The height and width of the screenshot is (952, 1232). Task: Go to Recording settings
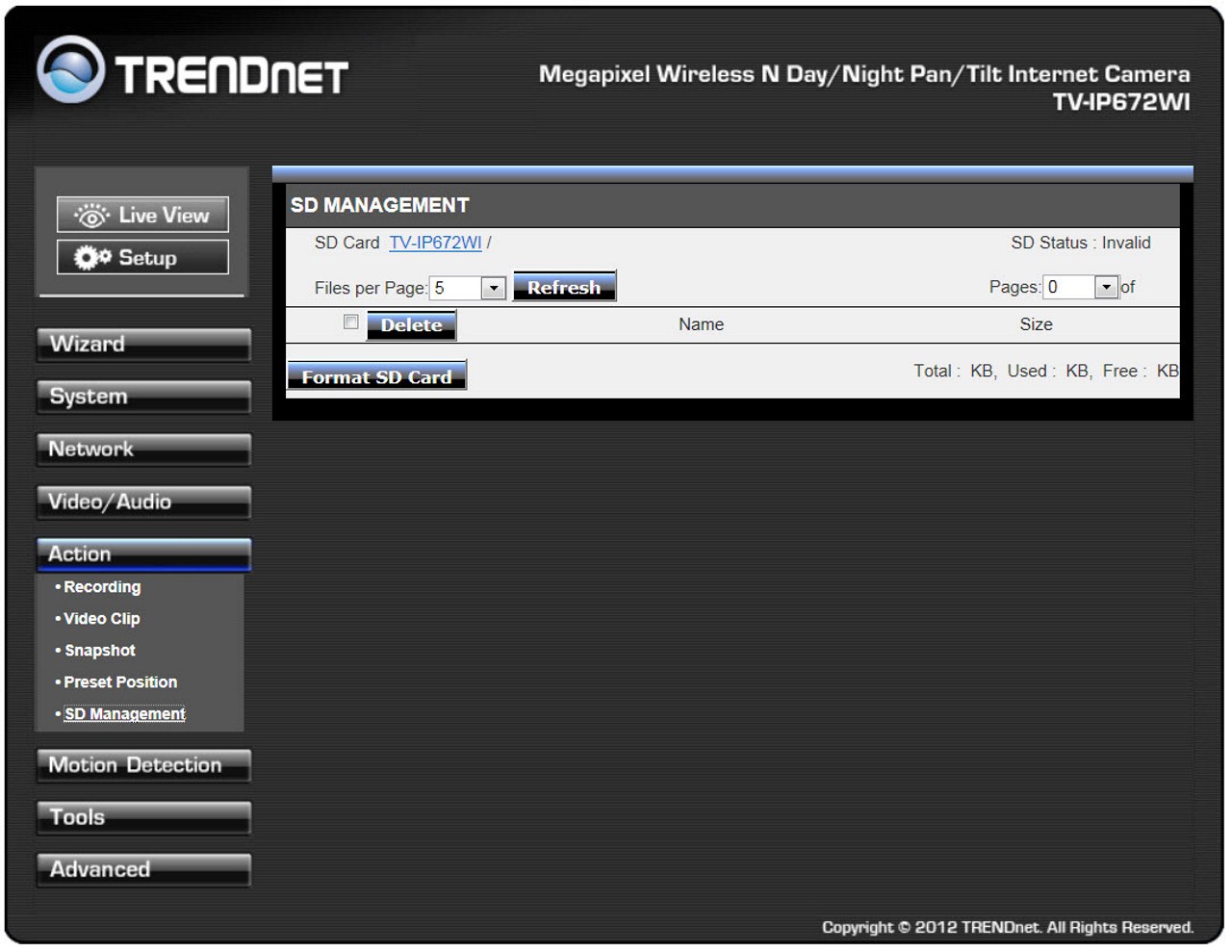(x=102, y=587)
